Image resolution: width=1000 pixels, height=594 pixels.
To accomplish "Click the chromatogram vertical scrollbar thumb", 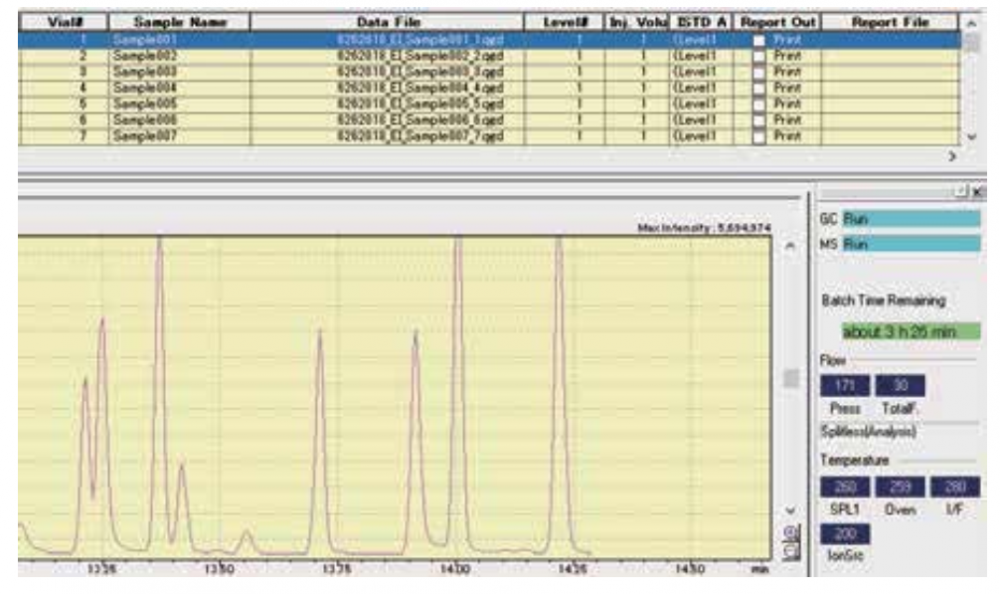I will point(791,379).
